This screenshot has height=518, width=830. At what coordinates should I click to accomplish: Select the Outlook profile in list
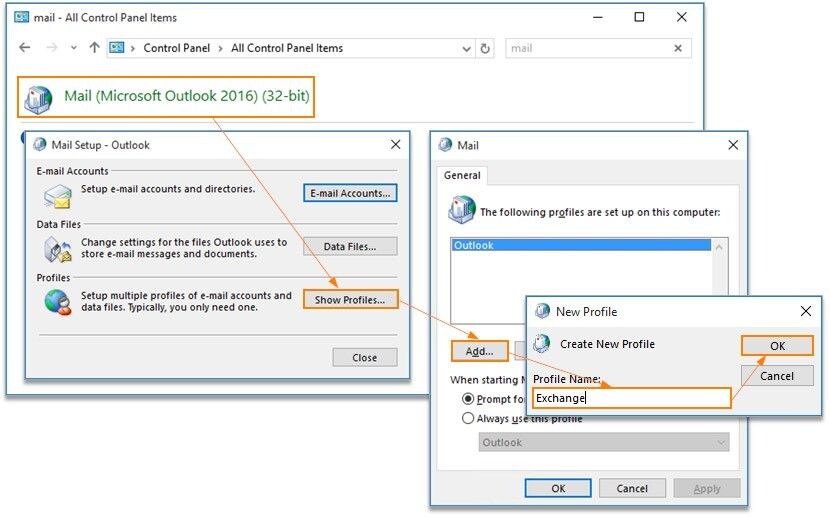click(x=581, y=245)
